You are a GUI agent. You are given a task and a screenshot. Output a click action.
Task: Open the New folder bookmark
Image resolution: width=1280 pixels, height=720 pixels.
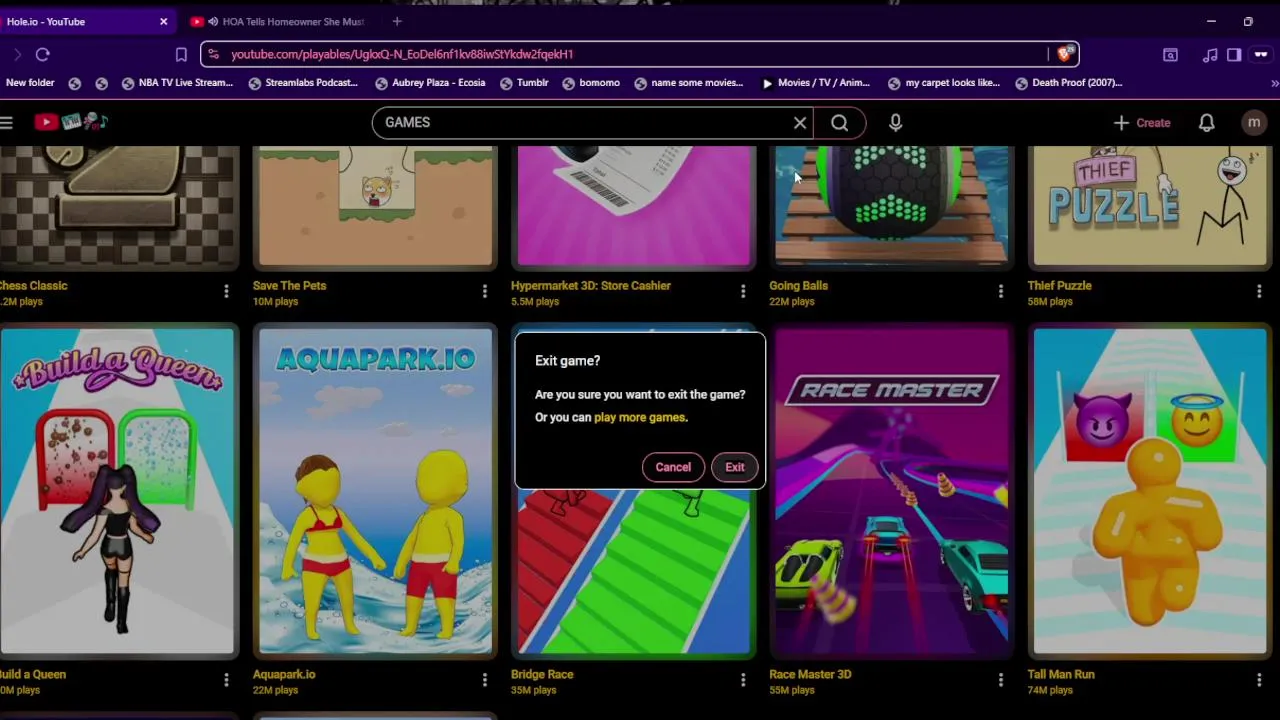[29, 83]
